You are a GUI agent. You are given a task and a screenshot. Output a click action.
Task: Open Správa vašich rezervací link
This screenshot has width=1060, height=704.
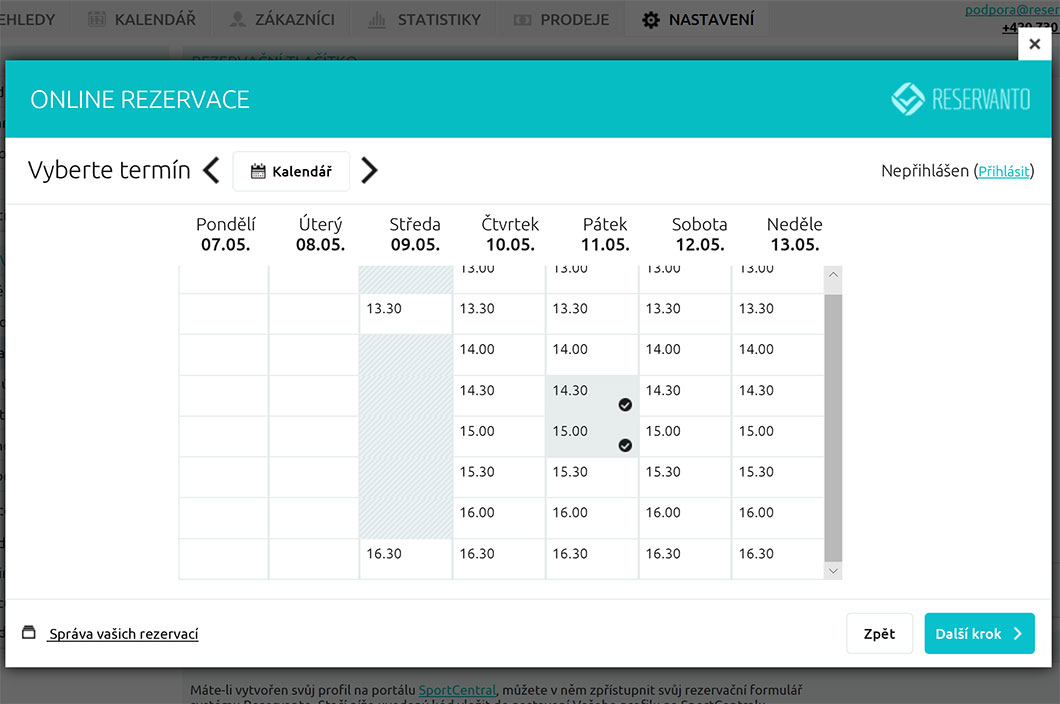[x=123, y=634]
